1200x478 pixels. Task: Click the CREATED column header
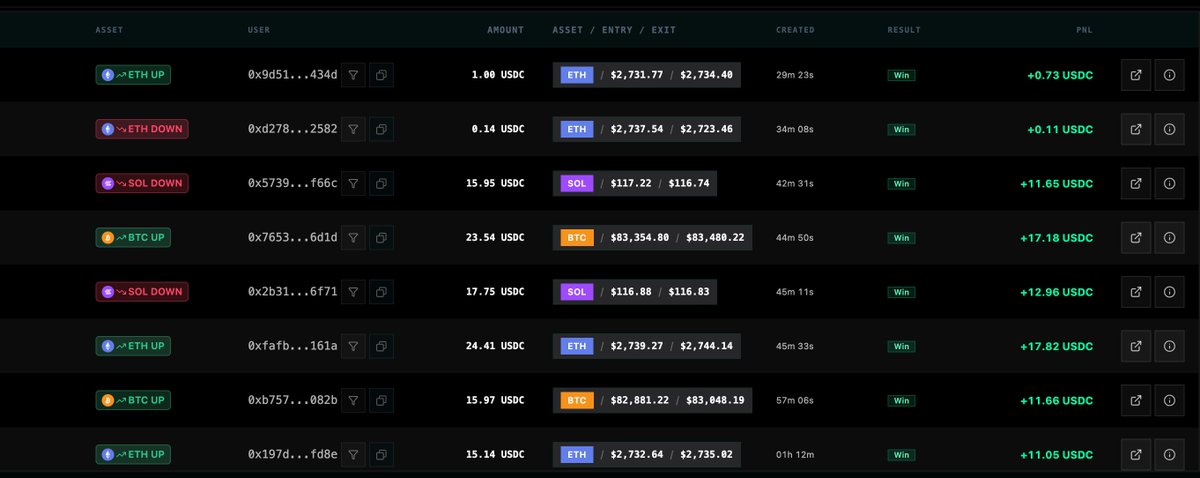tap(795, 30)
